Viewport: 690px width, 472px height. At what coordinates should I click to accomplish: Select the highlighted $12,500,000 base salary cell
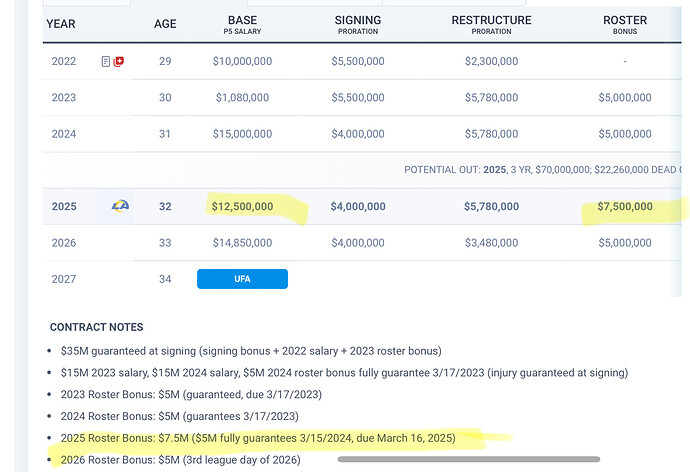[x=242, y=207]
